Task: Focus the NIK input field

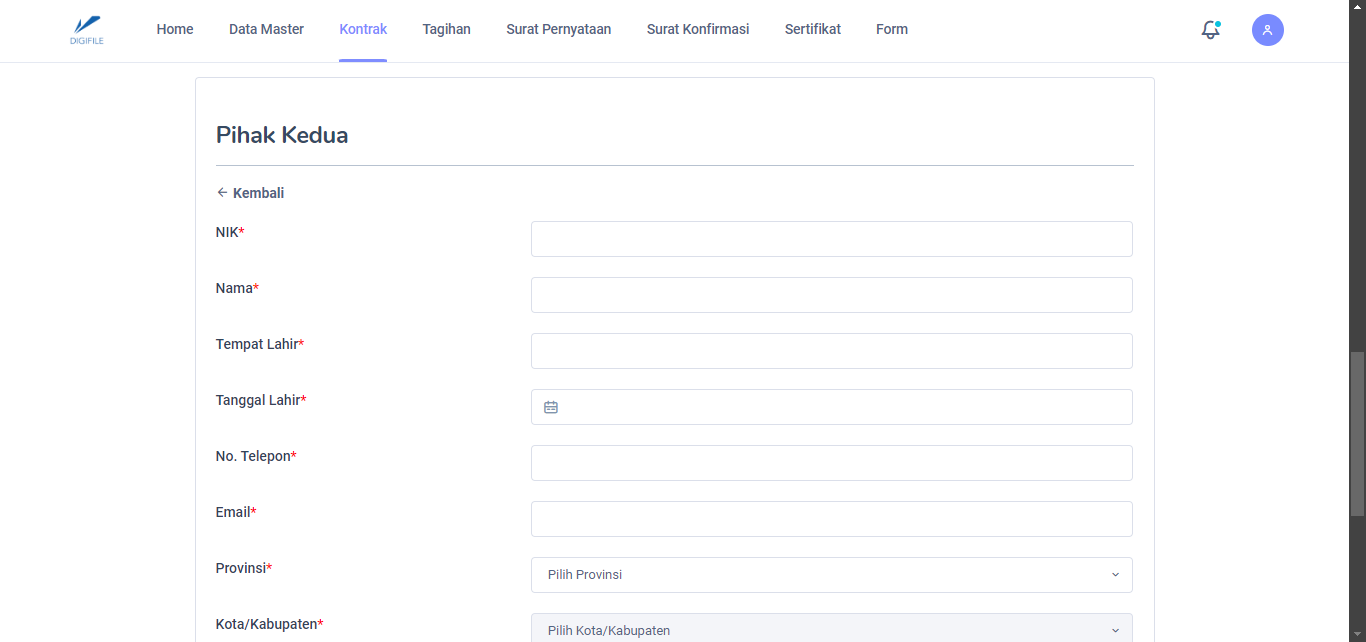Action: pos(831,239)
